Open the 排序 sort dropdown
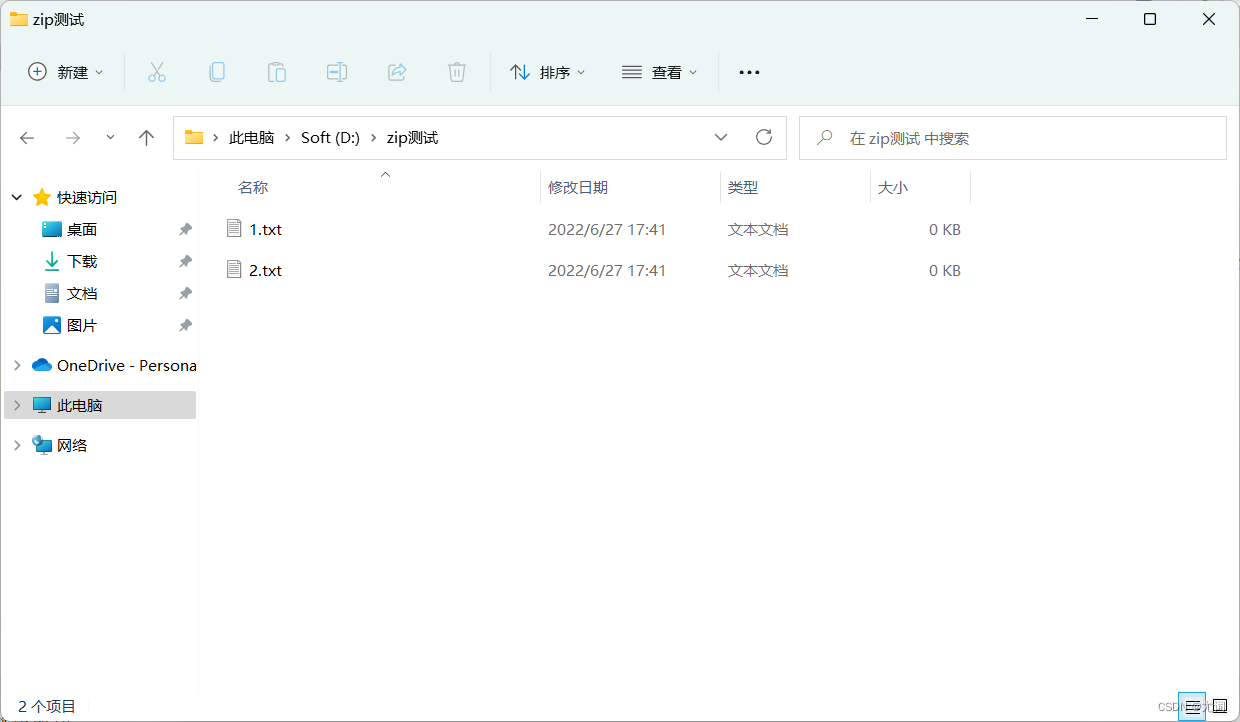Screen dimensions: 1240x722 [547, 71]
